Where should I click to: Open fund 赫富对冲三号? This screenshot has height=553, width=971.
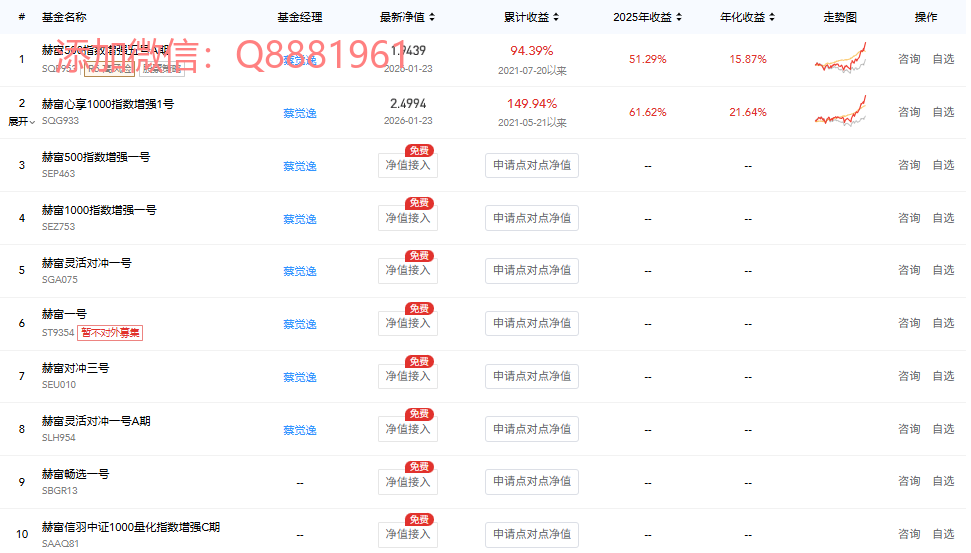pyautogui.click(x=75, y=368)
